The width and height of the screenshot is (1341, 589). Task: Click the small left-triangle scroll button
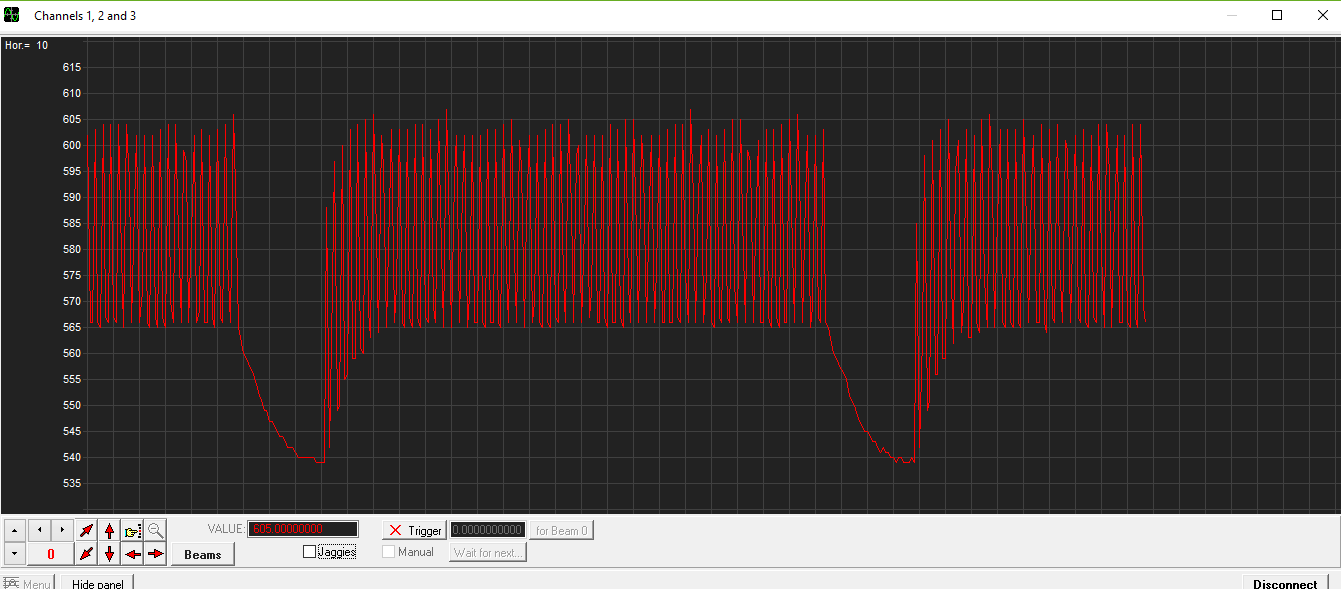pyautogui.click(x=39, y=529)
